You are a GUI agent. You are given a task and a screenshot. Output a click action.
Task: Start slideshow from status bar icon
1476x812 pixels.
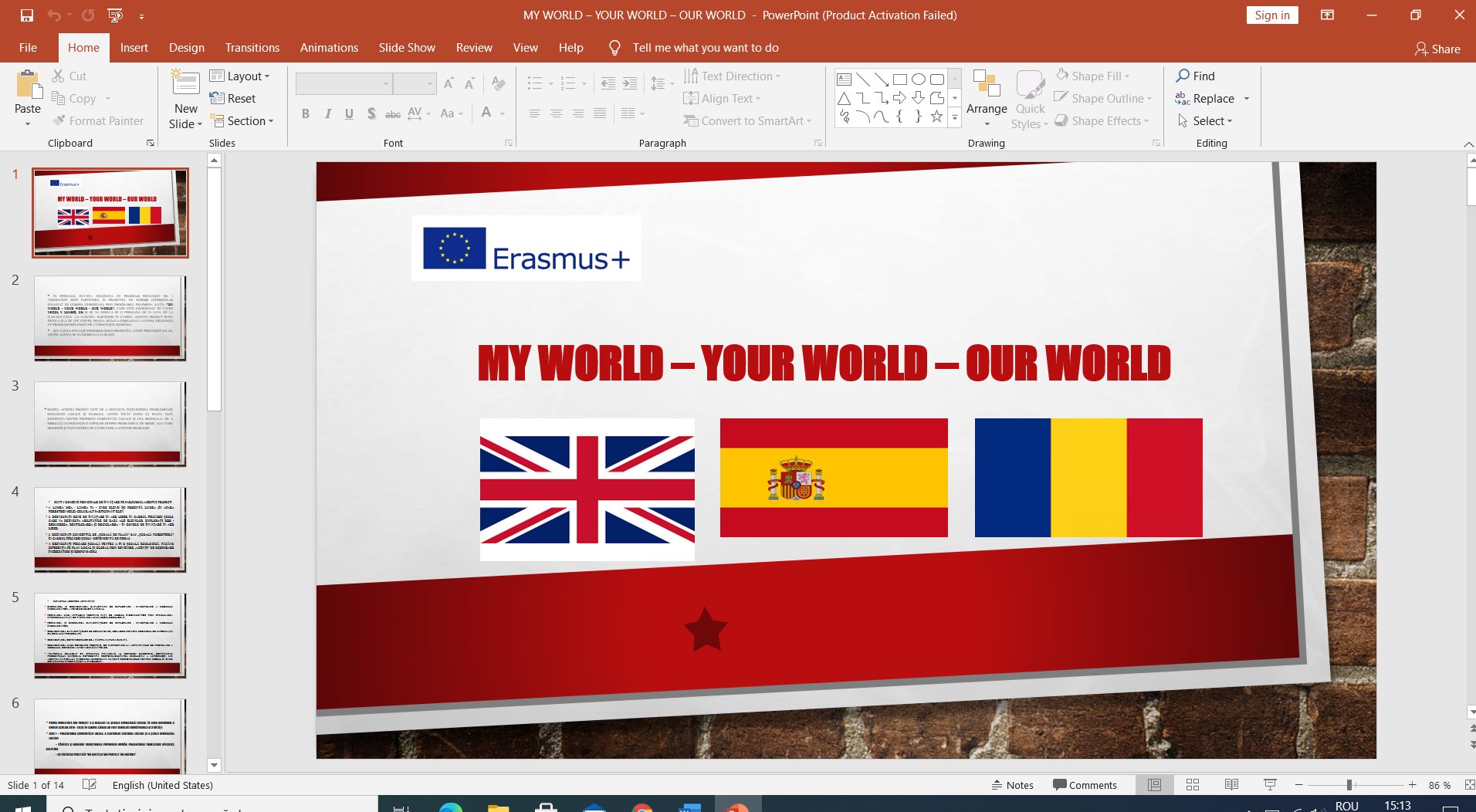point(1270,785)
